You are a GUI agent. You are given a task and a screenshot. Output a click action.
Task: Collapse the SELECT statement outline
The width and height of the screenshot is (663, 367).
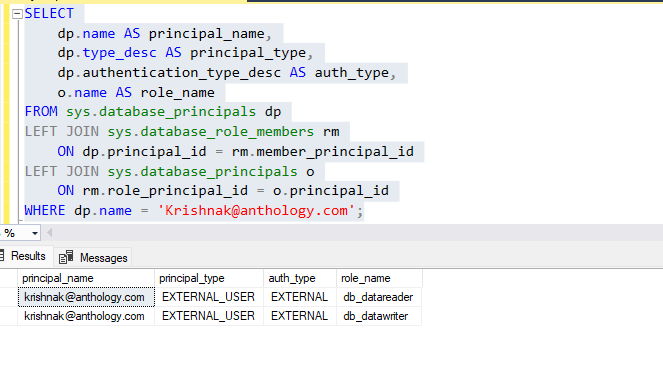(17, 14)
